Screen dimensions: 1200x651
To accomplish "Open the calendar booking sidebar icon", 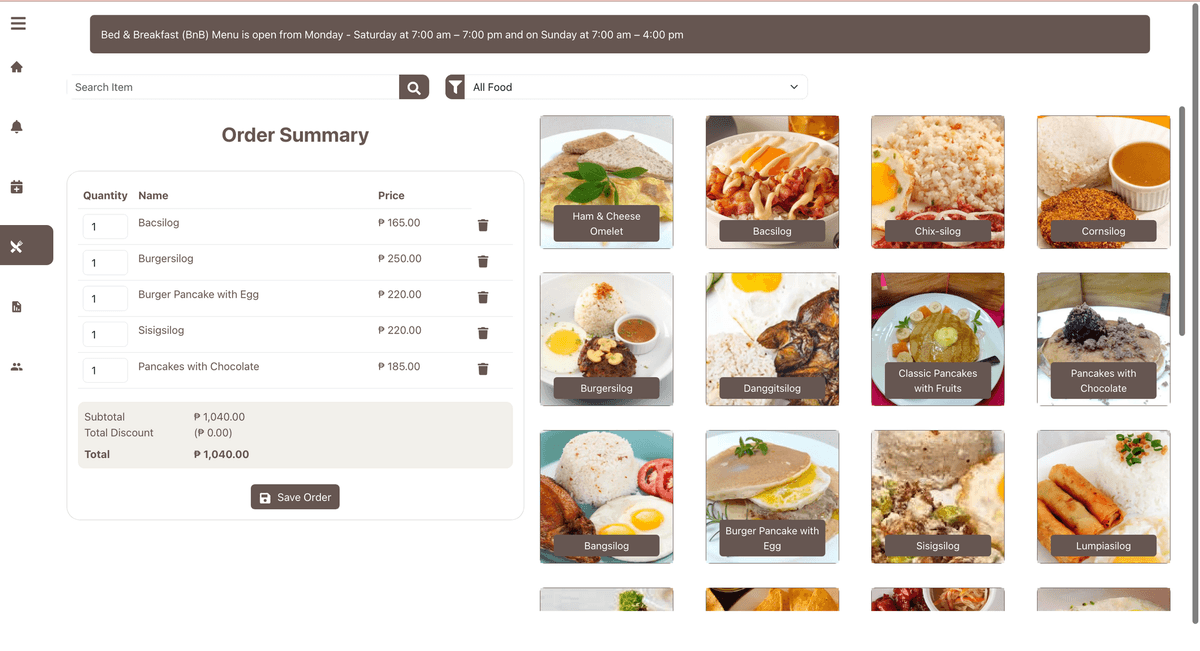I will click(x=16, y=187).
